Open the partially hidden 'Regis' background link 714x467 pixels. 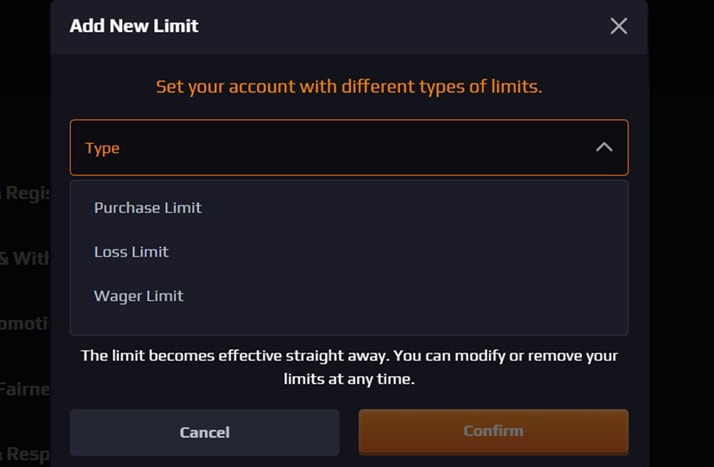pos(25,193)
